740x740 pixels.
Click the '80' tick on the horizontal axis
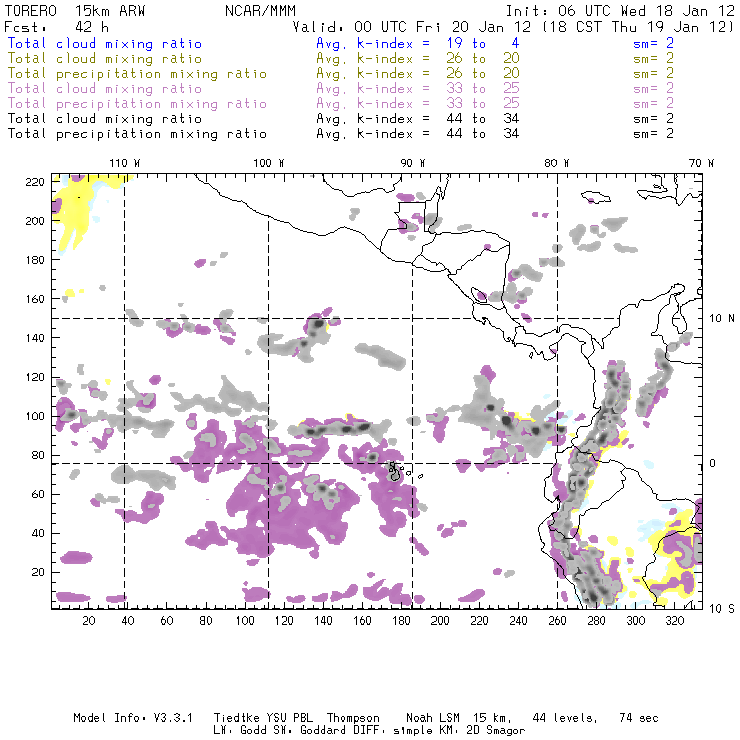[206, 621]
